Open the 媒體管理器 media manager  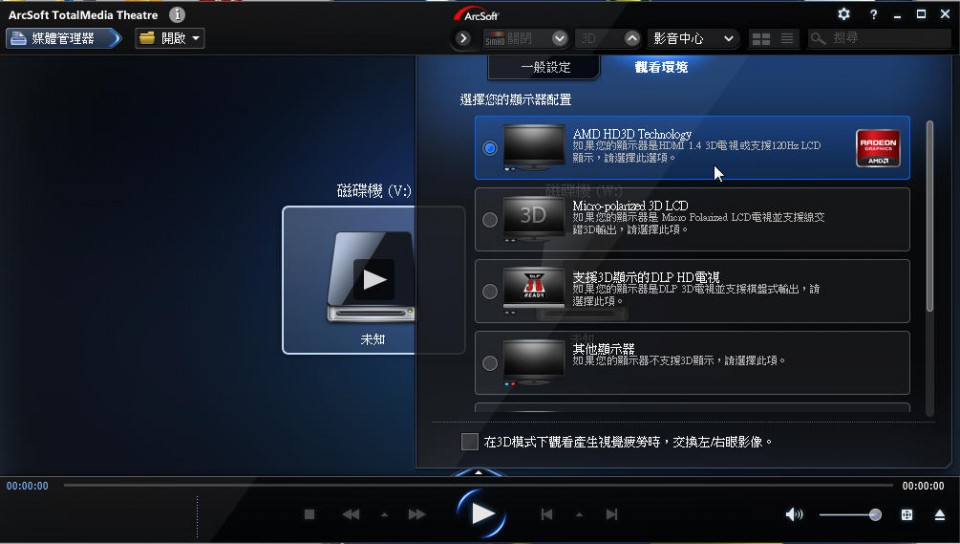tap(64, 39)
